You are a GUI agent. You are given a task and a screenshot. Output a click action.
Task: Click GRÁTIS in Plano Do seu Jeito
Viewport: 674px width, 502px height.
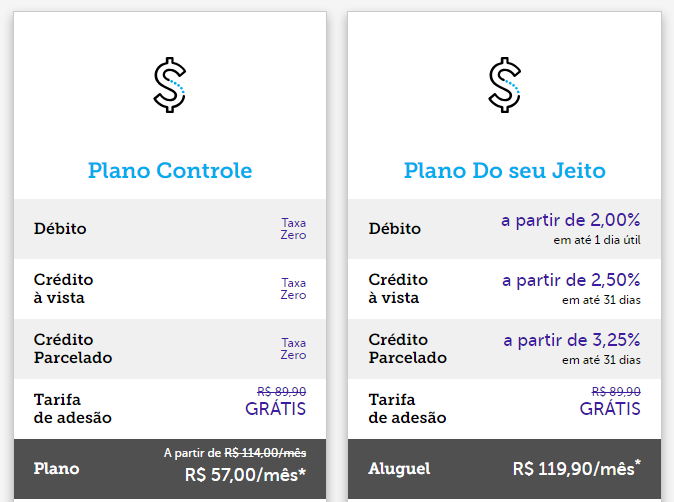pos(610,409)
